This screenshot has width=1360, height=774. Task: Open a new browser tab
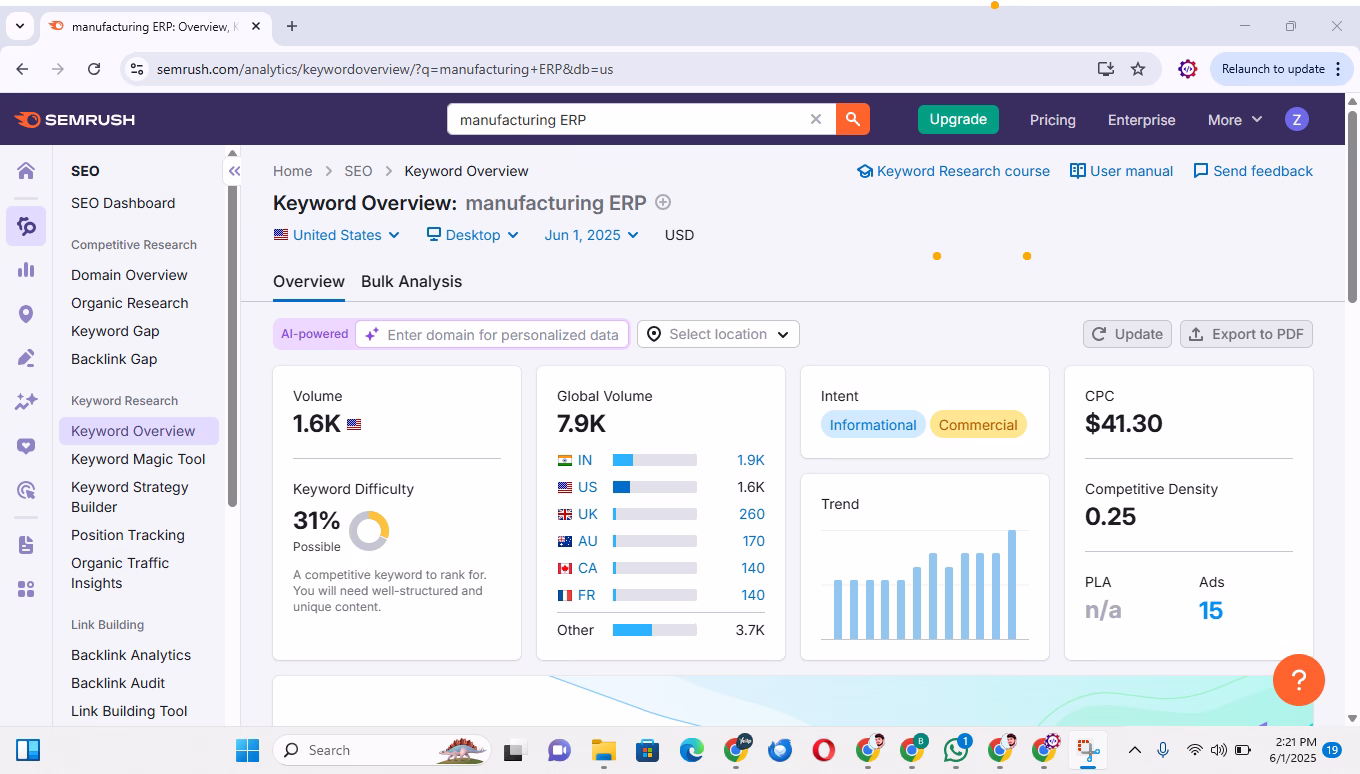(291, 26)
